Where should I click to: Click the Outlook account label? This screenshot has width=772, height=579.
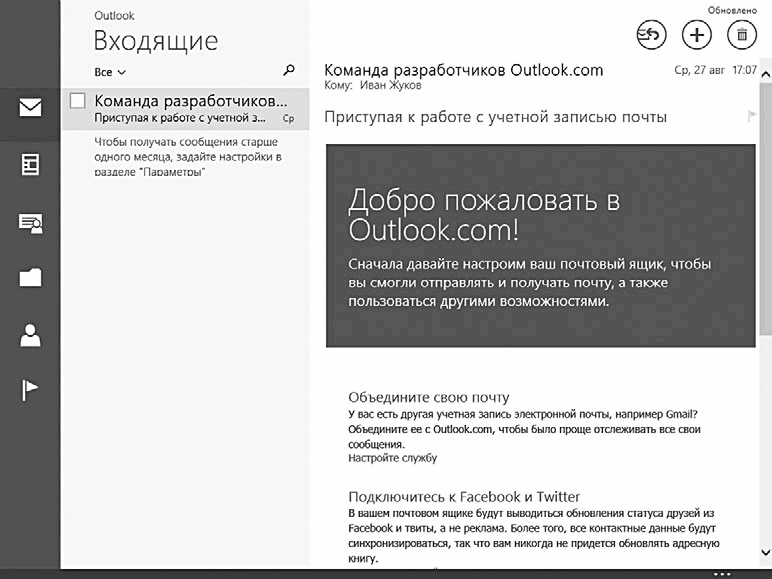[114, 16]
